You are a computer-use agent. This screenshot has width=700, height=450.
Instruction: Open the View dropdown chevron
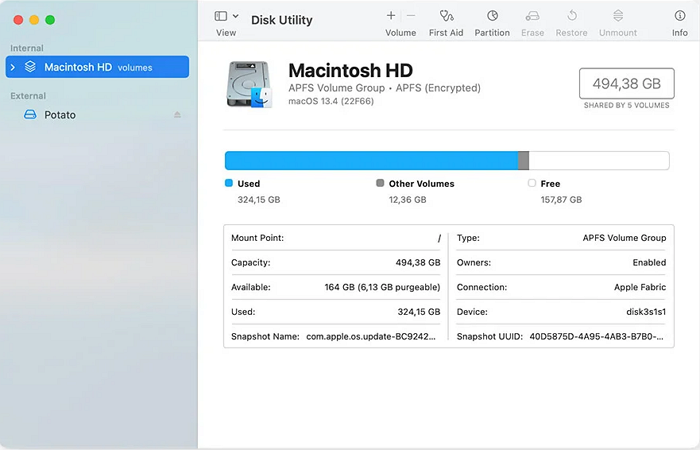click(x=235, y=16)
